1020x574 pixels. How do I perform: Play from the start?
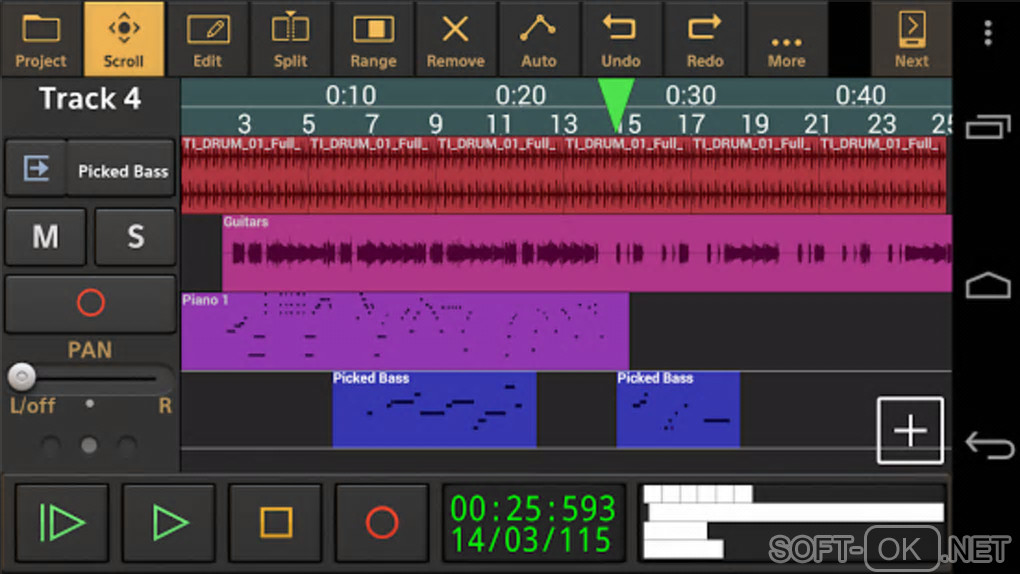point(62,522)
